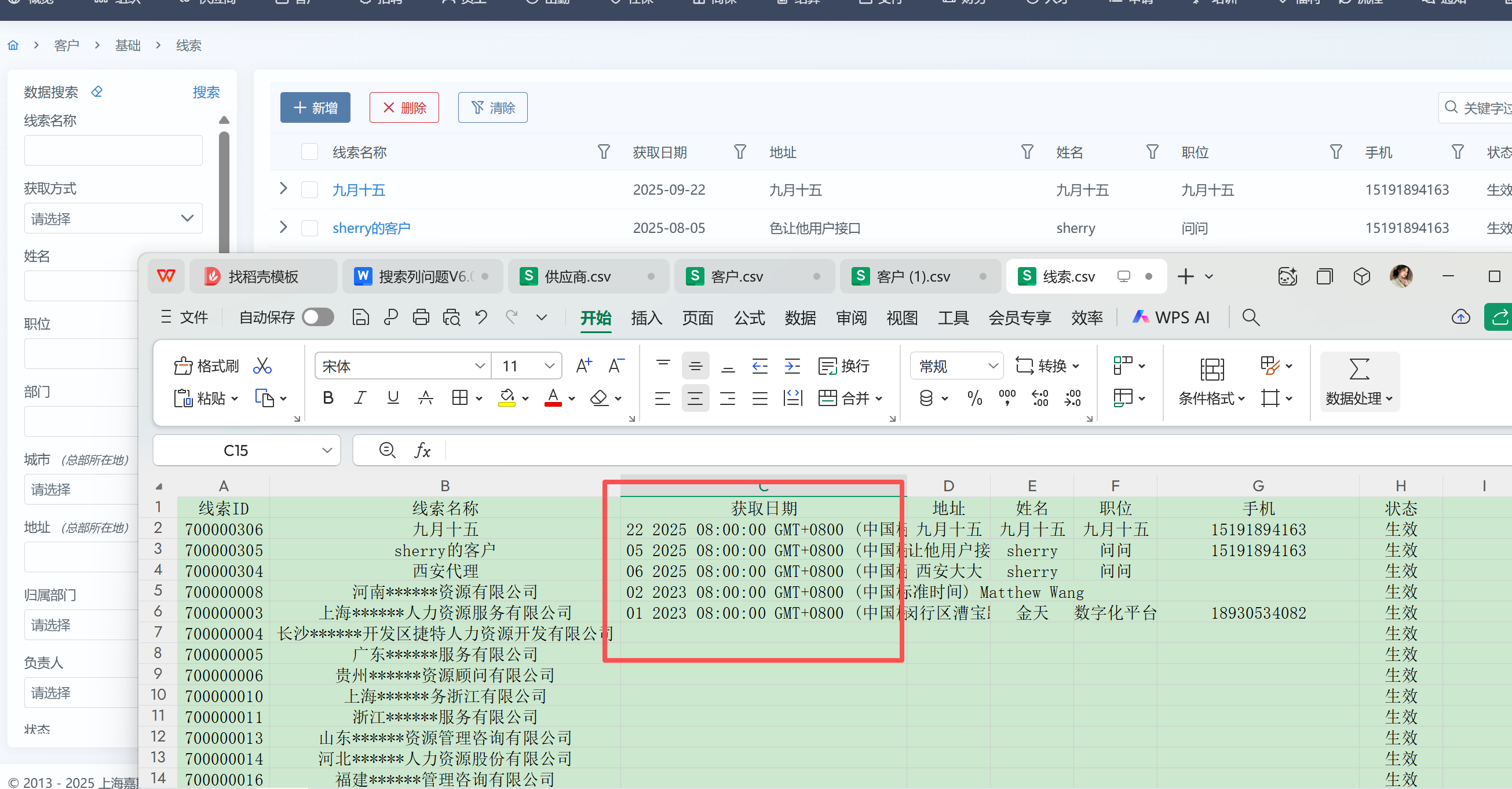Click the 线索名称 search input field
The image size is (1512, 789).
[114, 150]
